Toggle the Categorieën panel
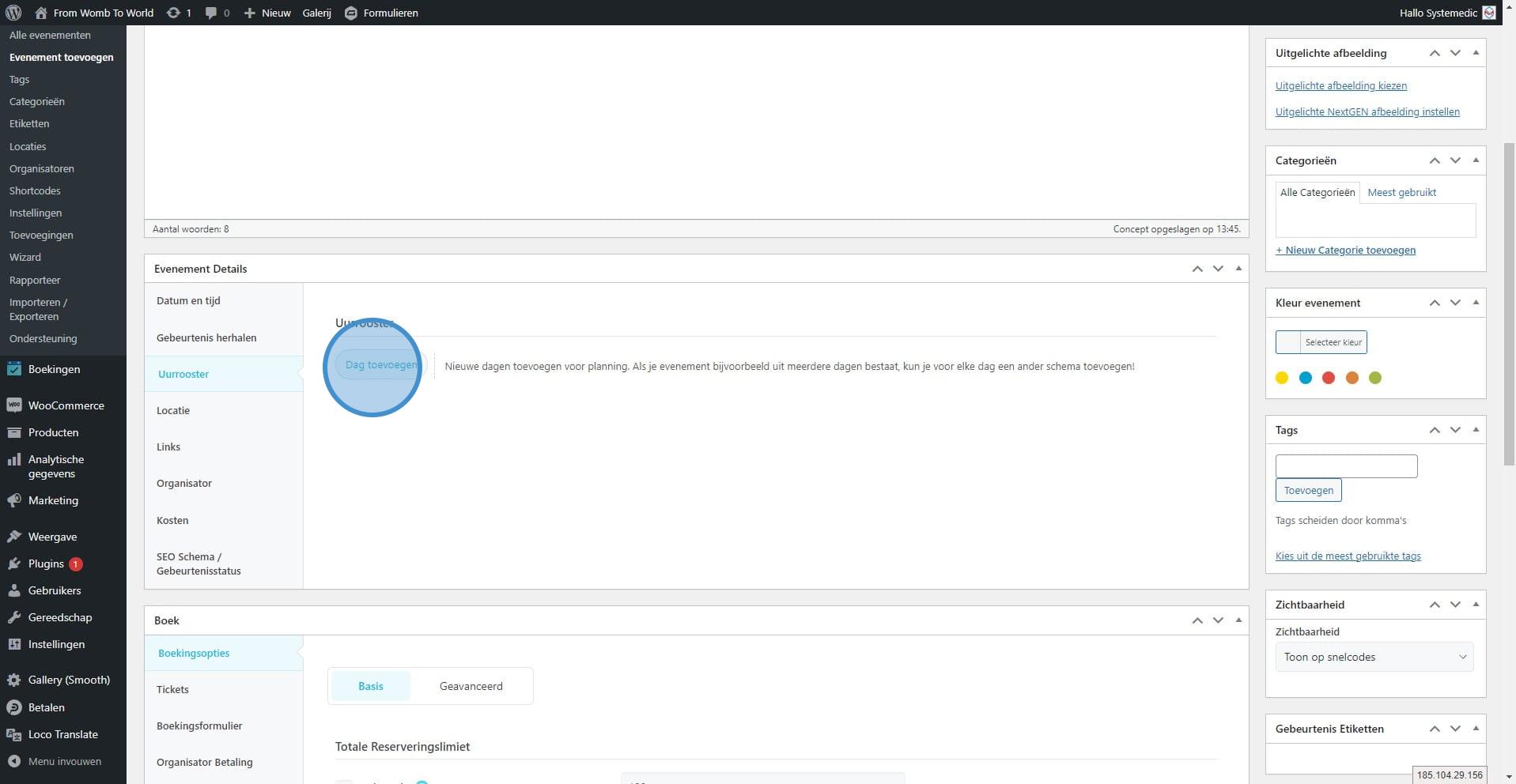The image size is (1516, 784). [1476, 160]
